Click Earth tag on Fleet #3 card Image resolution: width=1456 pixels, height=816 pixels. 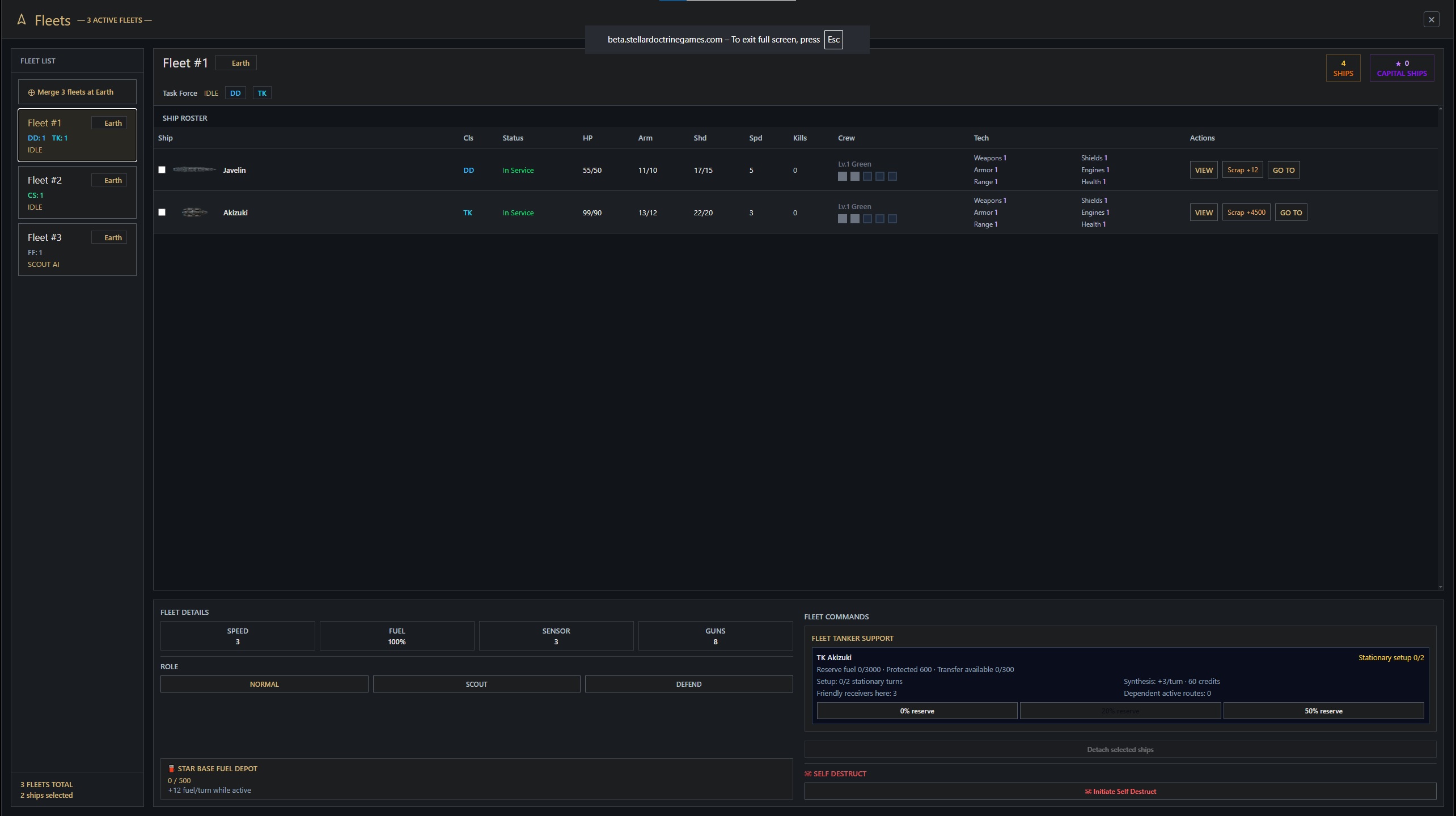pyautogui.click(x=109, y=237)
